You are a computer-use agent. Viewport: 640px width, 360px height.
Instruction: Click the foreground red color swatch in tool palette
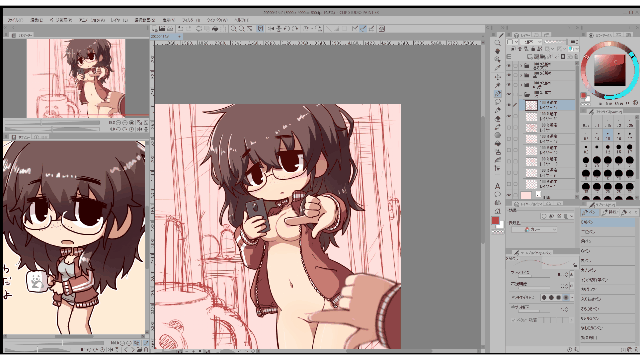pos(495,220)
